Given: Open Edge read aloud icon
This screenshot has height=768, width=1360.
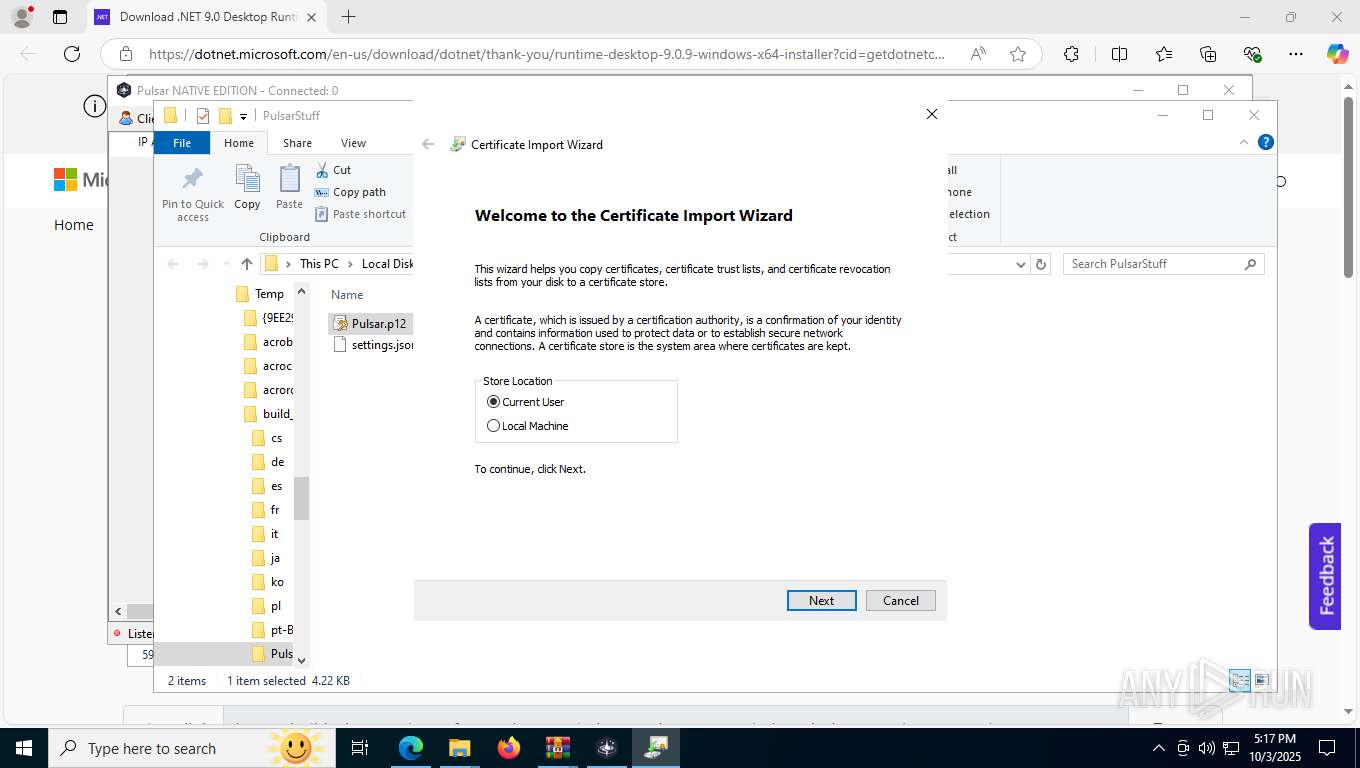Looking at the screenshot, I should tap(978, 54).
